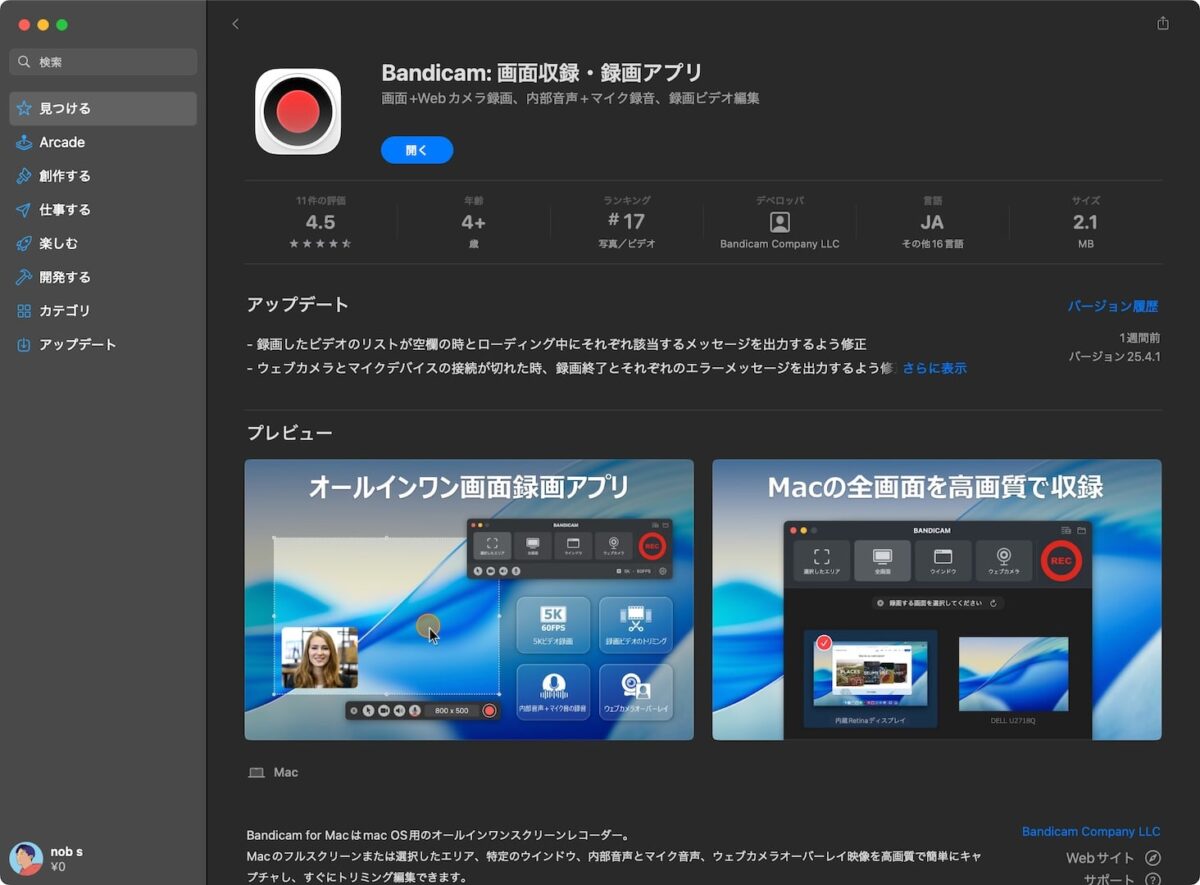This screenshot has height=885, width=1200.
Task: Click the share icon at top right
Action: [1163, 23]
